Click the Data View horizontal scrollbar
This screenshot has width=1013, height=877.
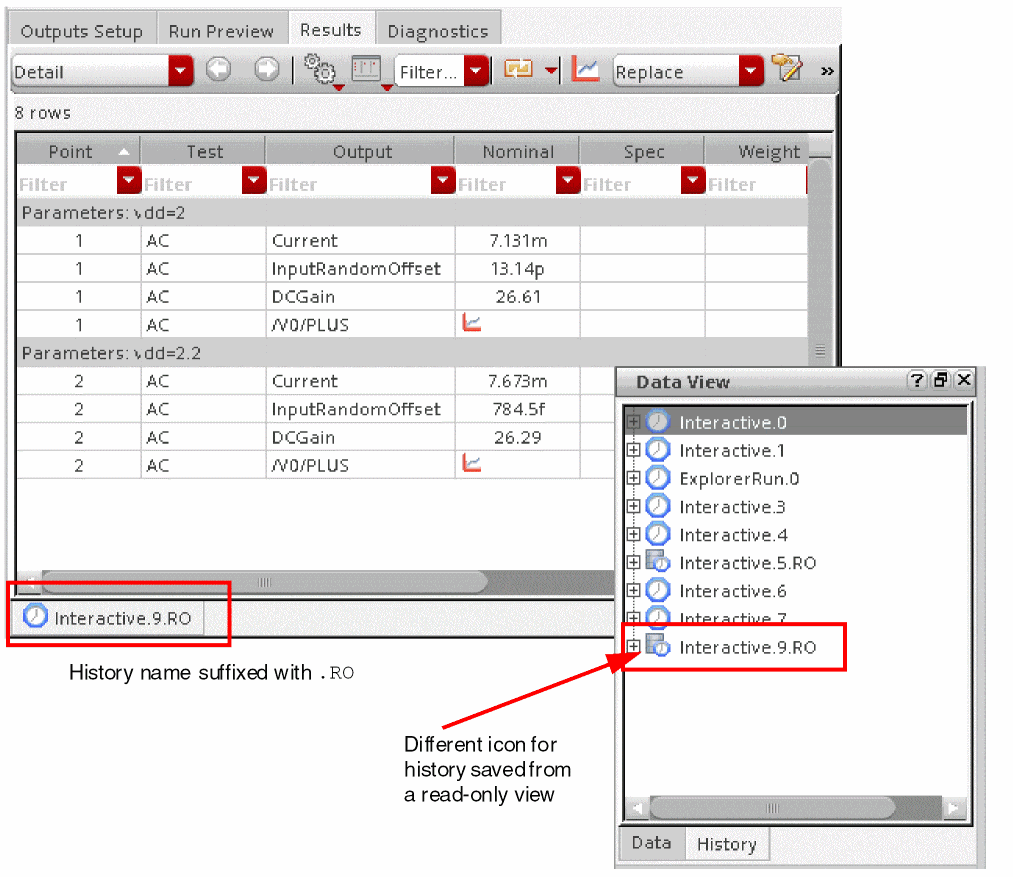pyautogui.click(x=770, y=807)
